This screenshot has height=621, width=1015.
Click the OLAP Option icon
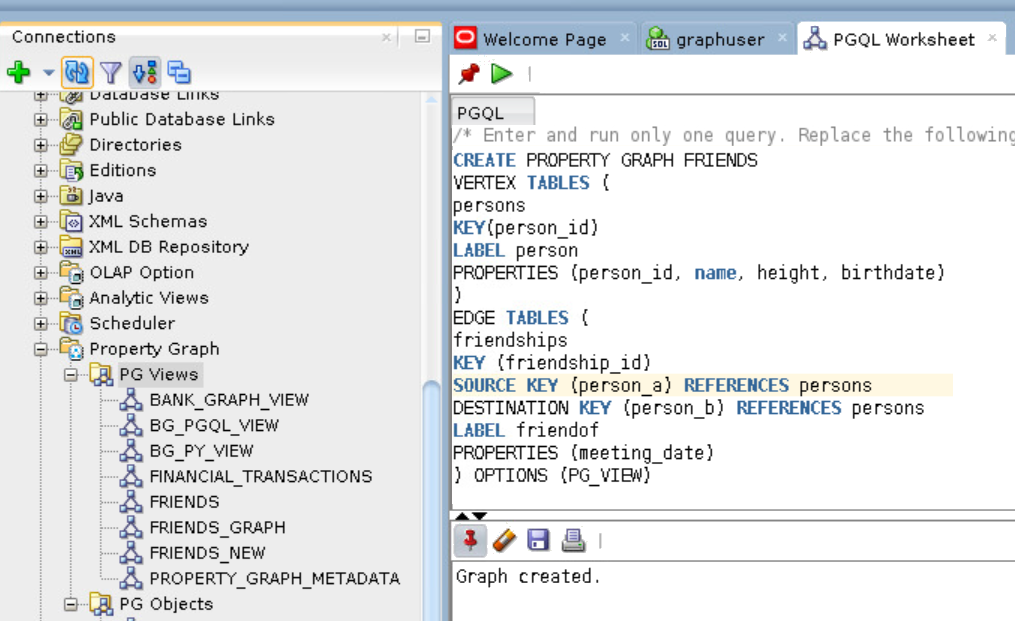pyautogui.click(x=71, y=273)
